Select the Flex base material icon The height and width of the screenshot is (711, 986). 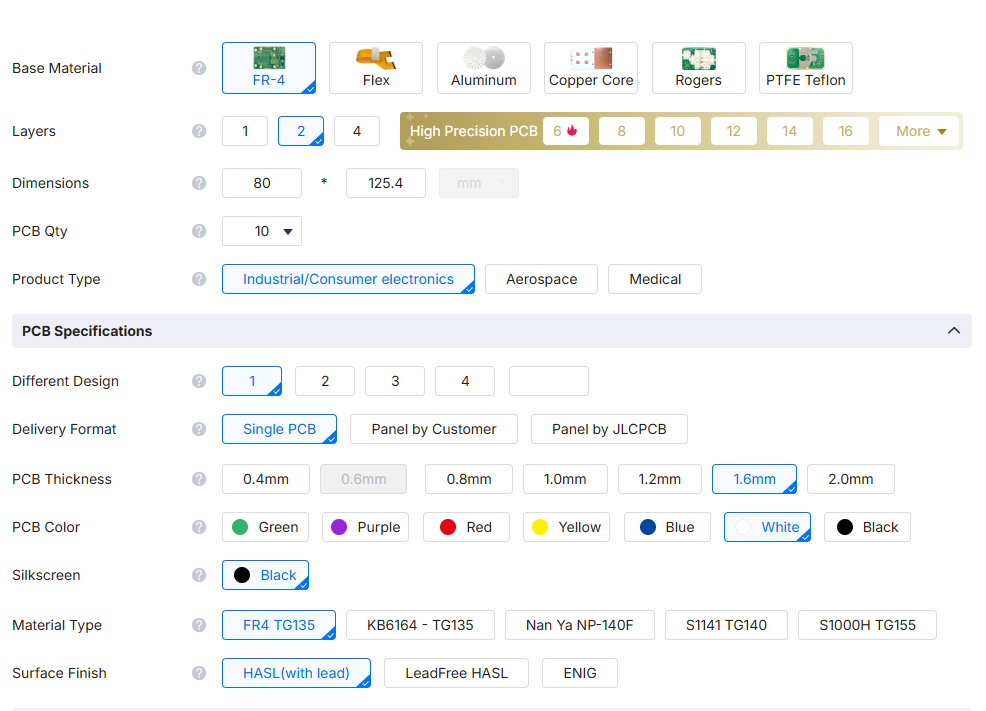click(x=376, y=58)
